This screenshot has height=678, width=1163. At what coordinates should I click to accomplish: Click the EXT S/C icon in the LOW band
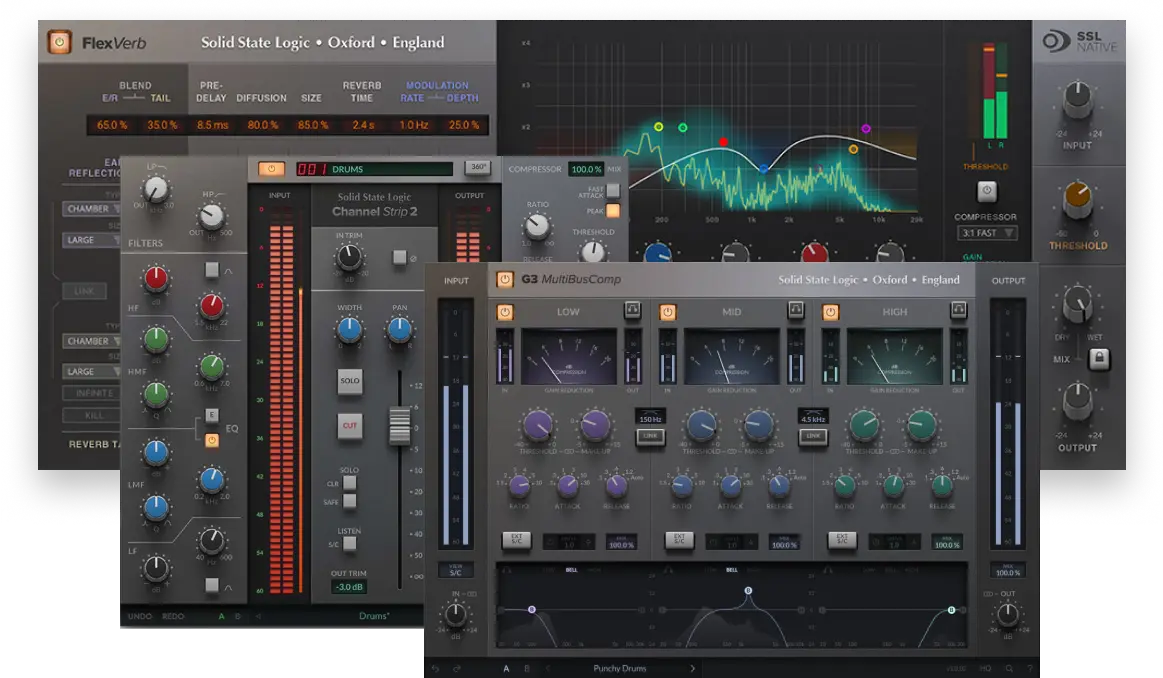click(517, 540)
